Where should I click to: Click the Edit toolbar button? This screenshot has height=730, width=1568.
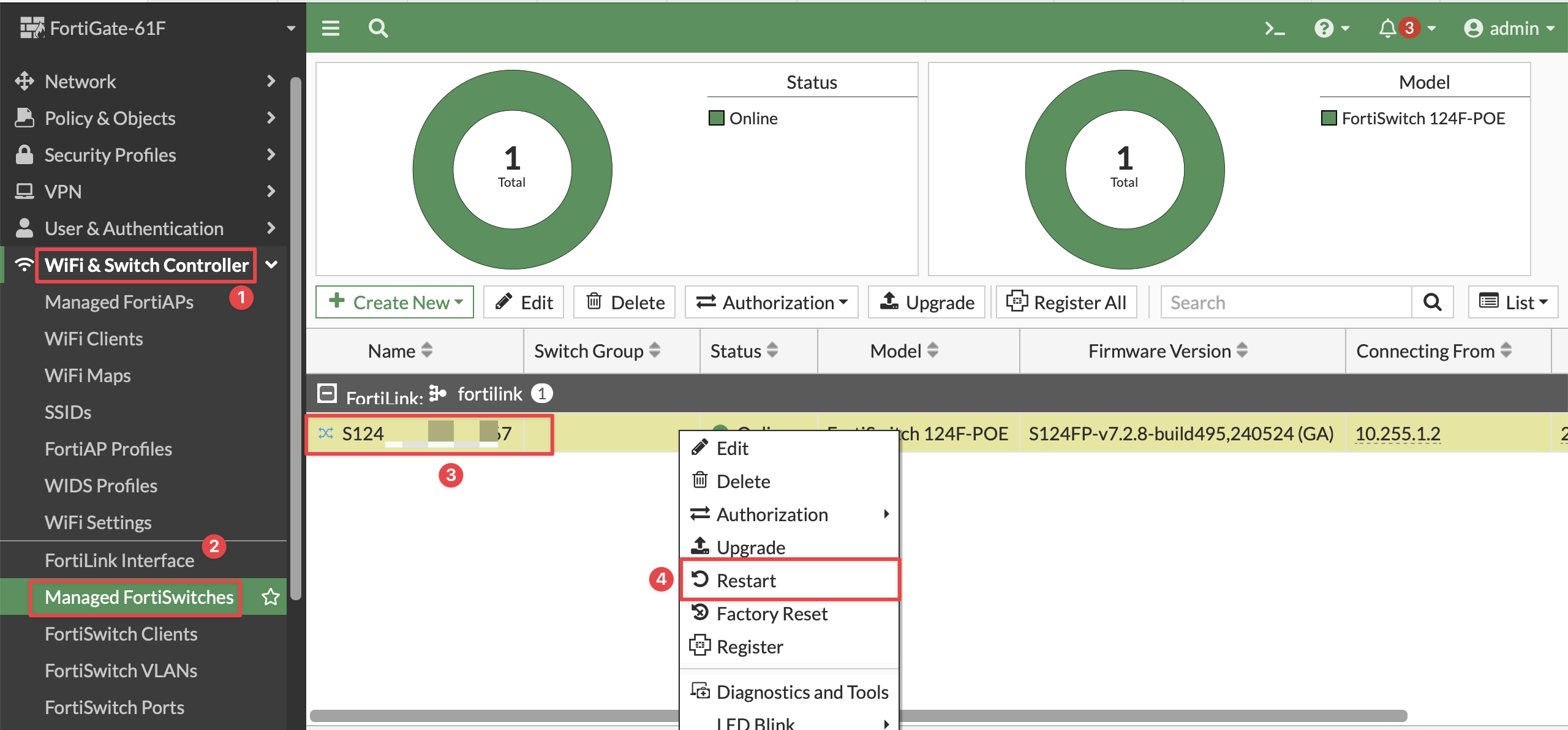click(524, 302)
